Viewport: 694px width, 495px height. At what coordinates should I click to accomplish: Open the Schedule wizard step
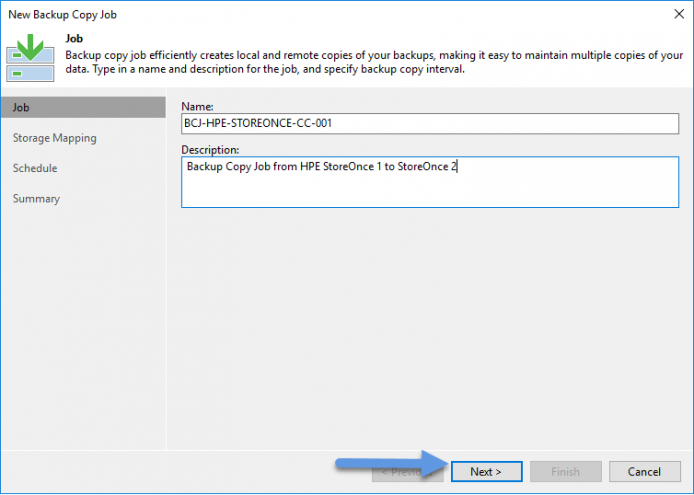pos(35,168)
